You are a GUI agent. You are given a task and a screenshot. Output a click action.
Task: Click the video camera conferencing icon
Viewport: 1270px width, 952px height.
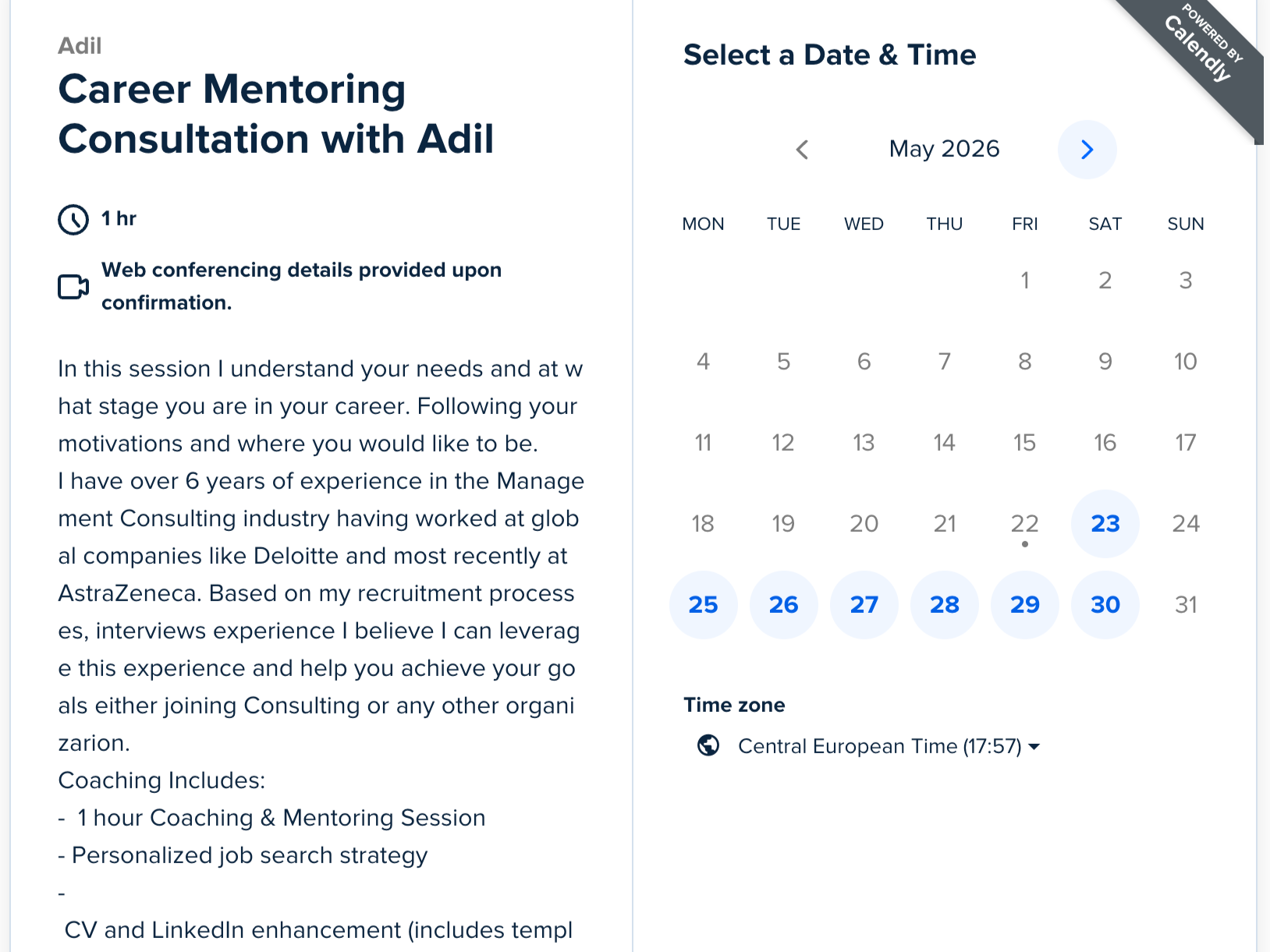coord(73,286)
